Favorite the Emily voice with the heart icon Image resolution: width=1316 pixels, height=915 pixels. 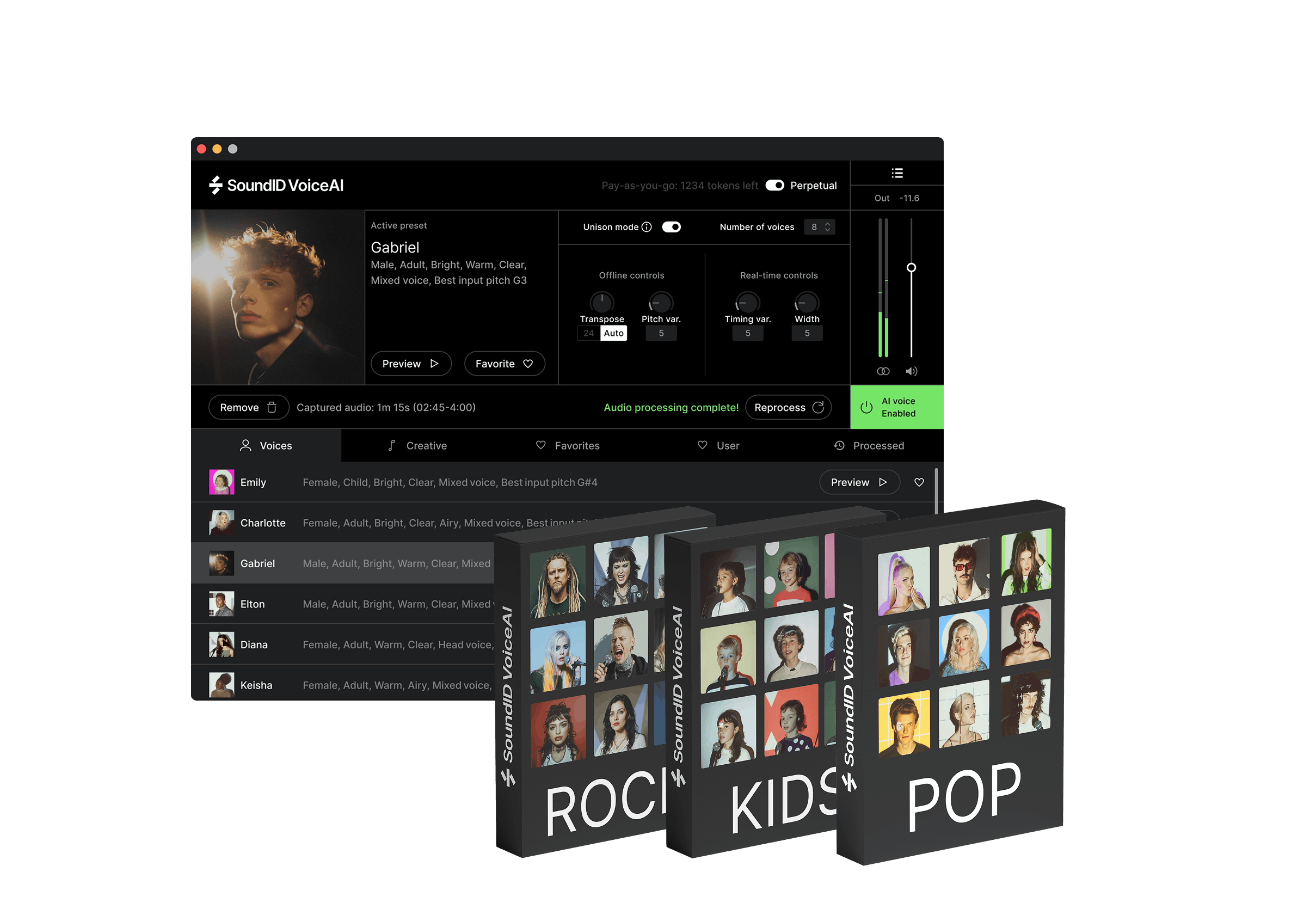tap(919, 482)
